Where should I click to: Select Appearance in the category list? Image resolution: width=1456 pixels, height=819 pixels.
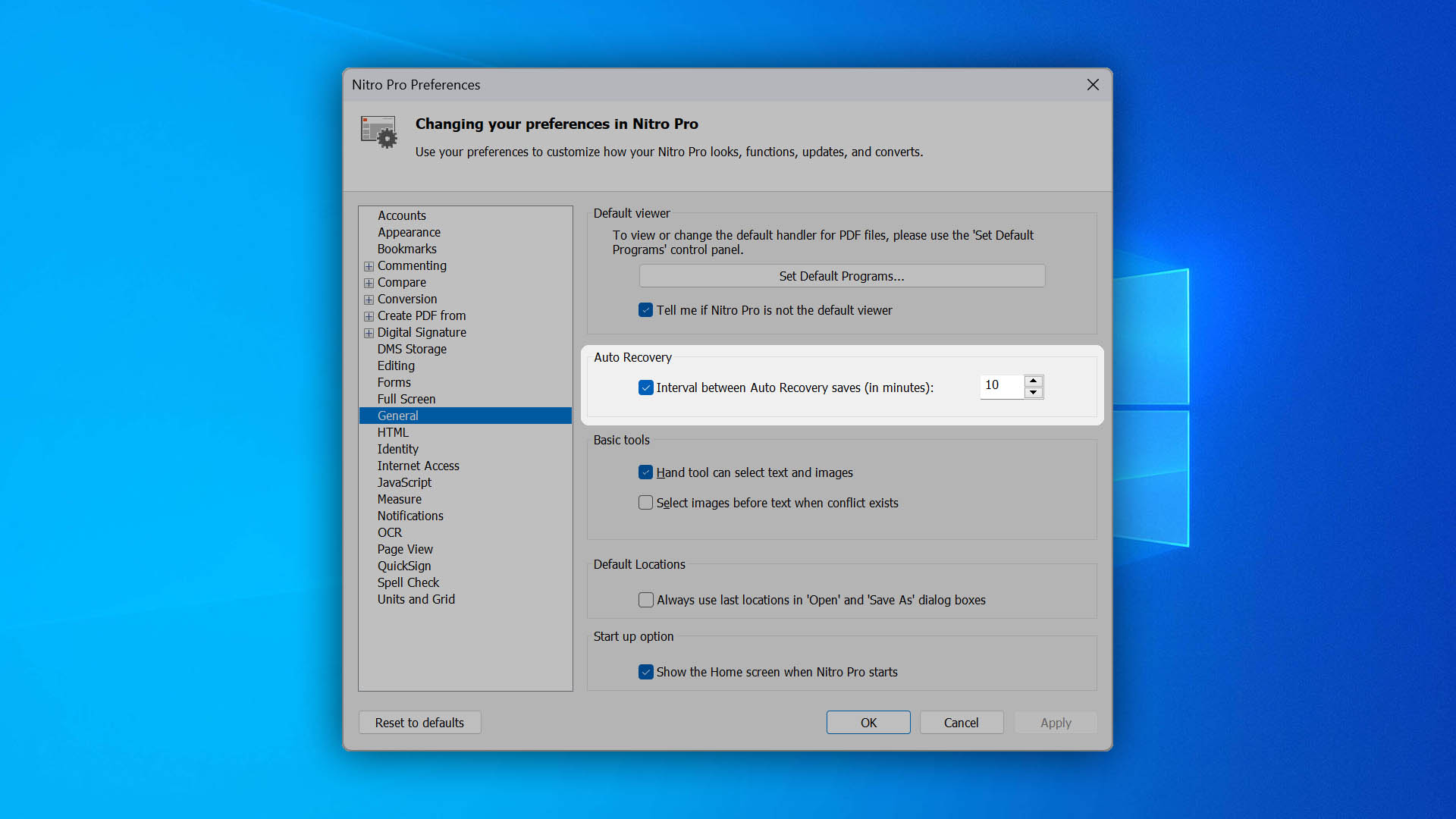click(409, 232)
